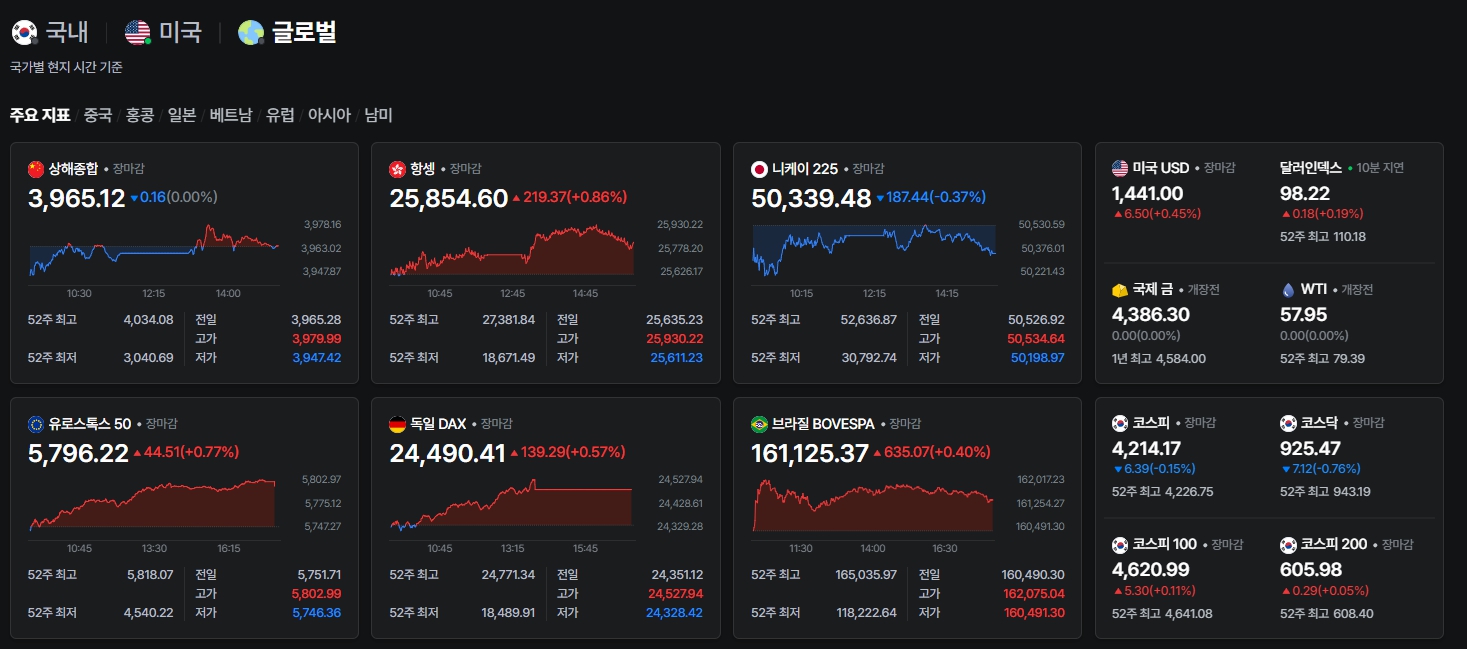Open the 유로스톡스 50 index title
The image size is (1467, 649).
pyautogui.click(x=90, y=424)
